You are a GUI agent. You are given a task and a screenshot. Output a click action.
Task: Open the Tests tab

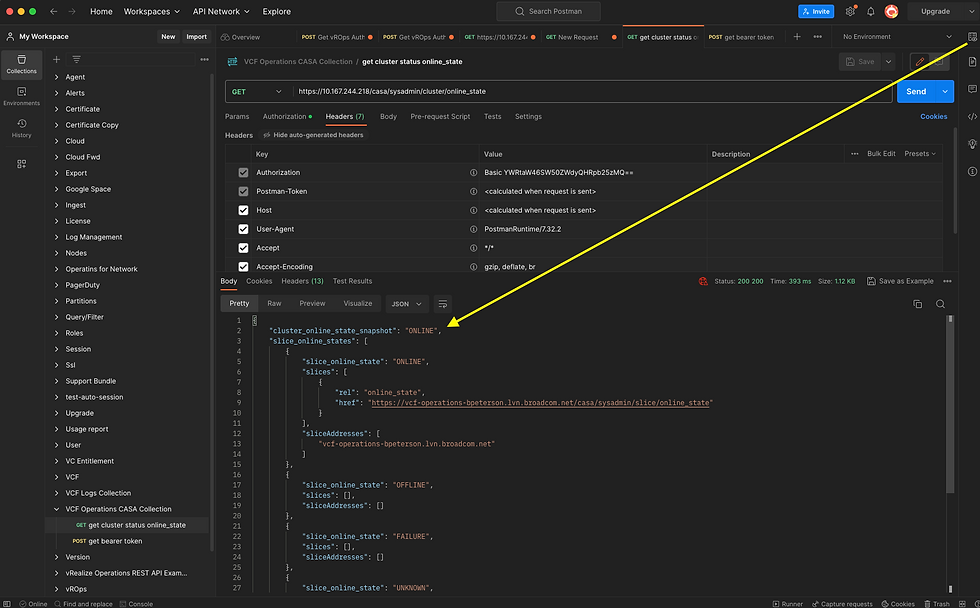point(492,116)
